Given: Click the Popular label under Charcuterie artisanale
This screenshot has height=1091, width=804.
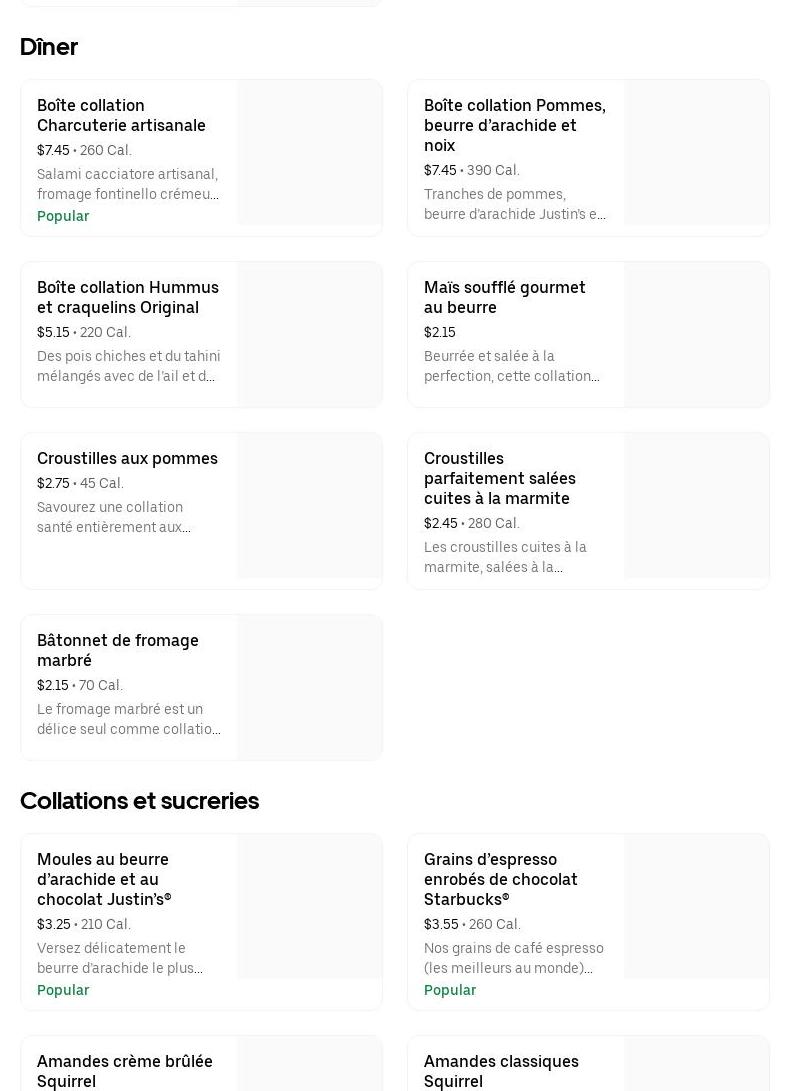Looking at the screenshot, I should coord(63,216).
